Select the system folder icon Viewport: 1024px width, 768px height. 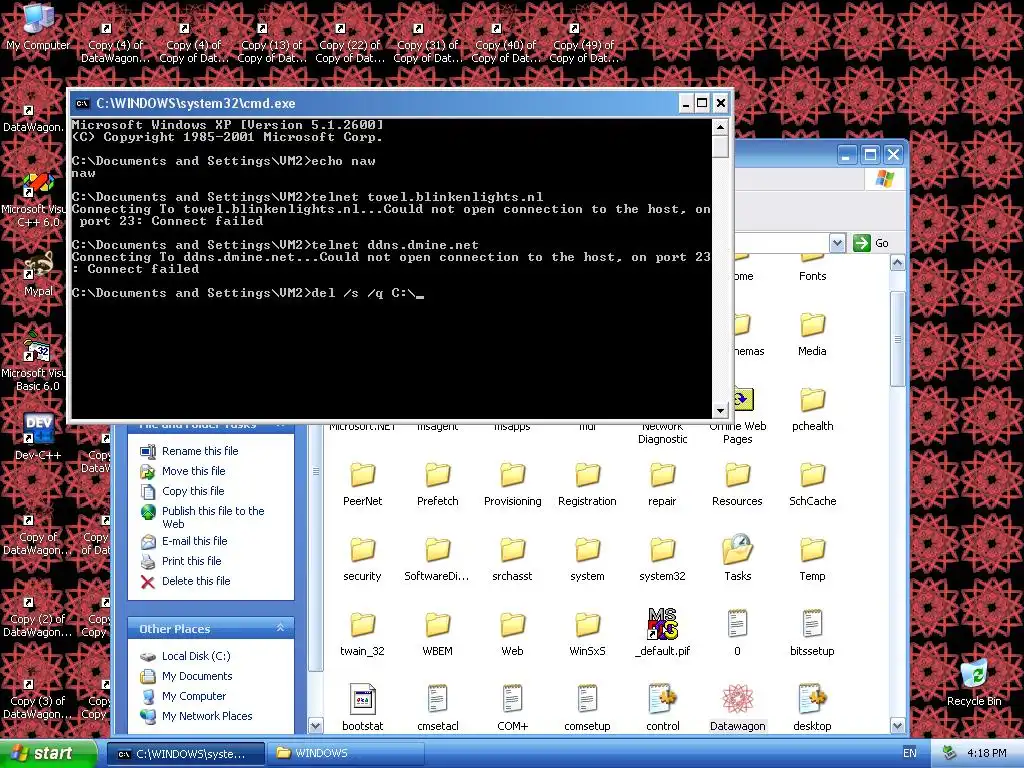[587, 550]
